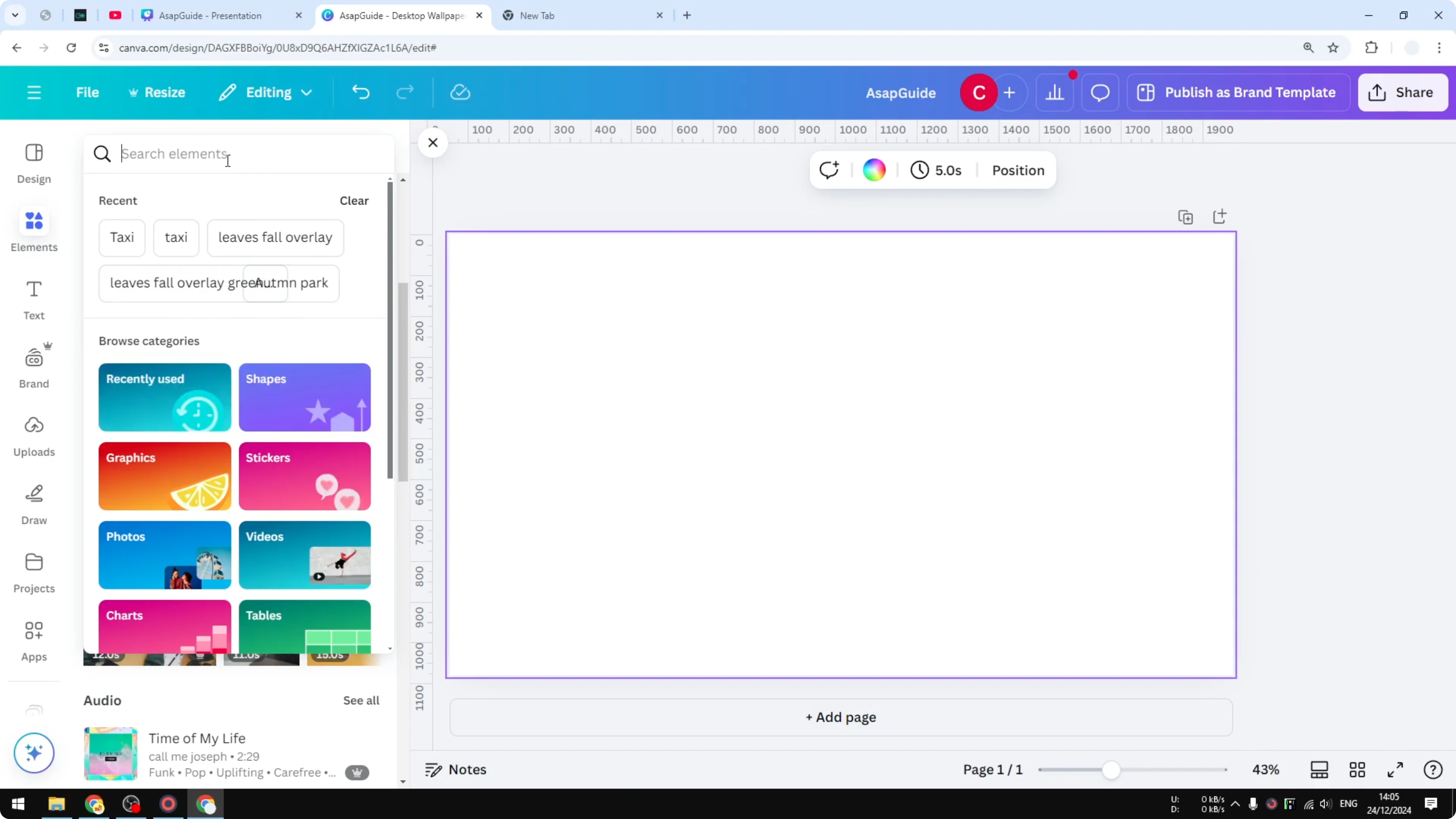Open the main menu hamburger icon
Viewport: 1456px width, 819px height.
(x=34, y=92)
